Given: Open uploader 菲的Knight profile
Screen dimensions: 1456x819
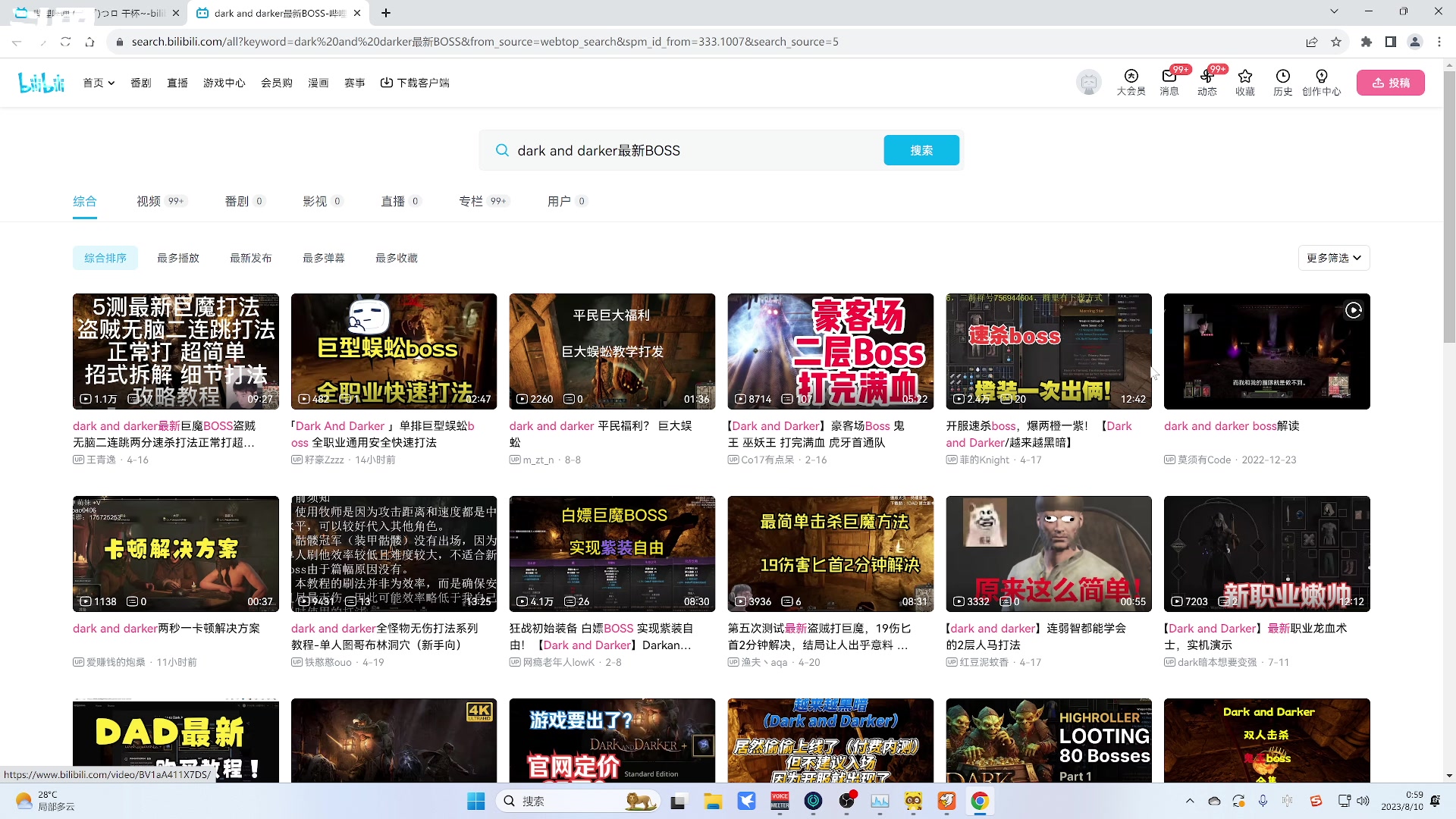Looking at the screenshot, I should [984, 460].
